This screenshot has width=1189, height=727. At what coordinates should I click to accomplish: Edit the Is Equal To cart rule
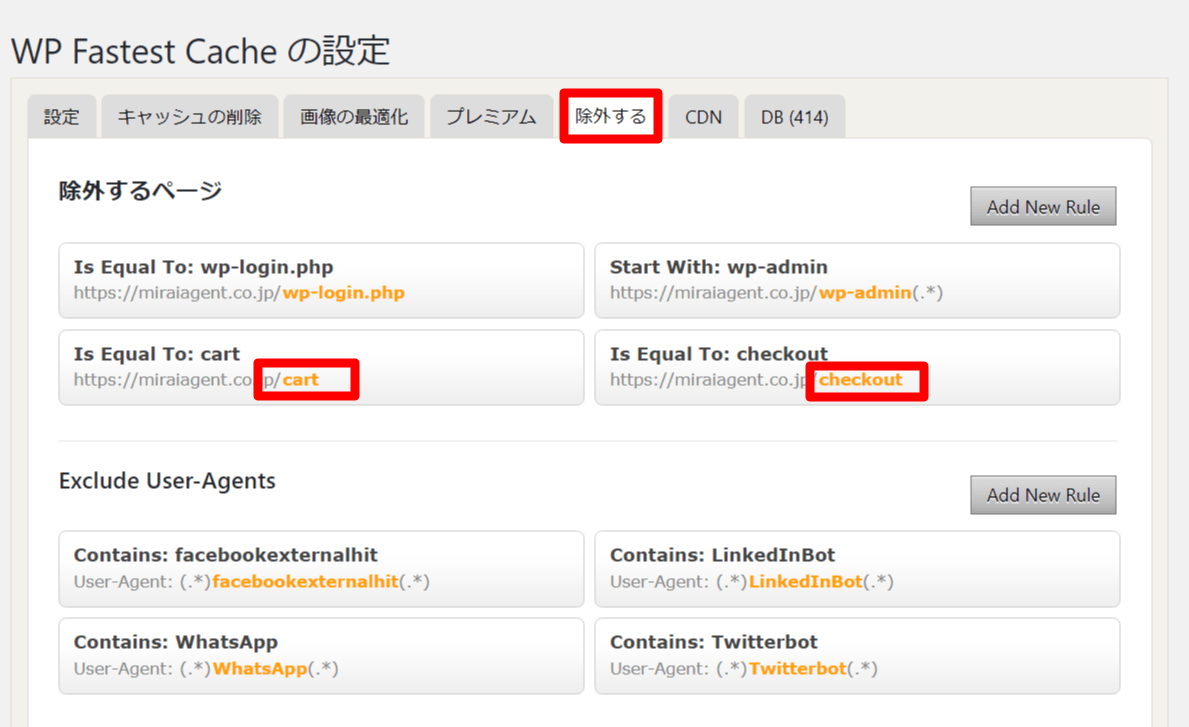[x=321, y=367]
